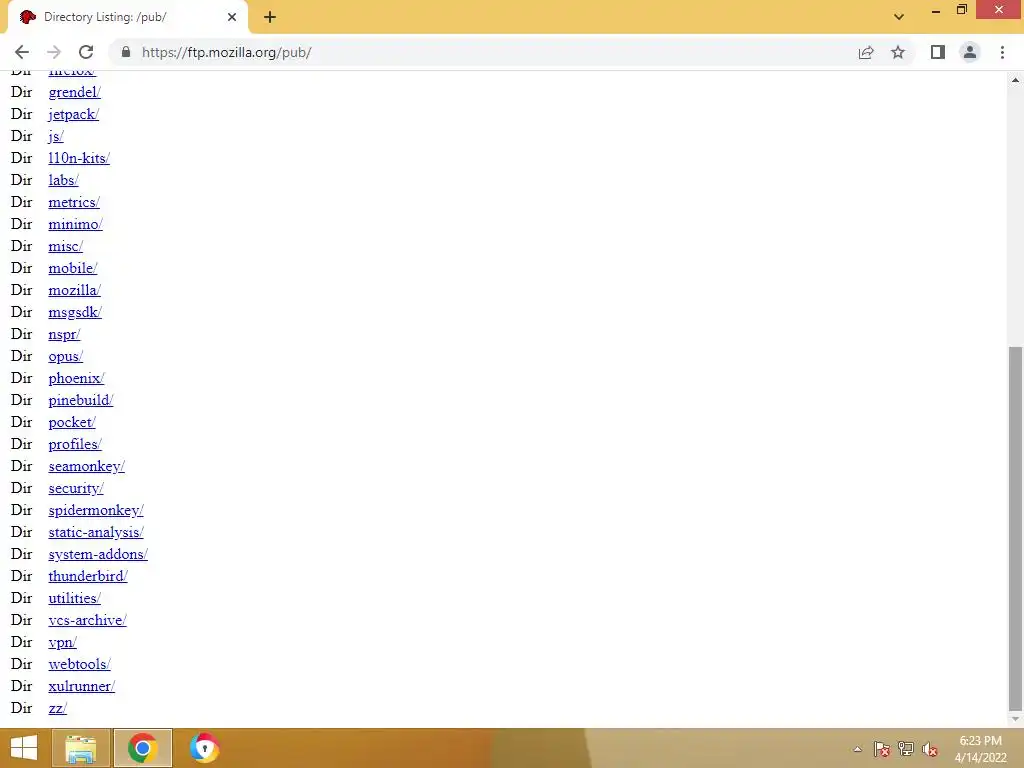This screenshot has width=1024, height=768.
Task: Open the Chrome three-dot menu
Action: 1002,52
